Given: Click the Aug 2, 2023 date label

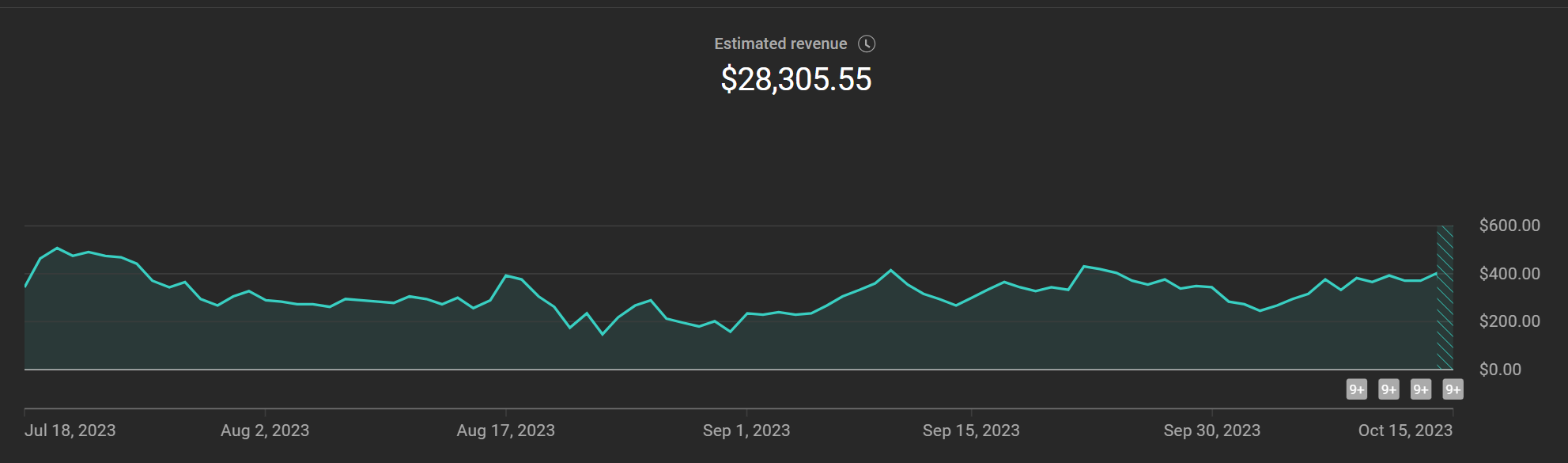Looking at the screenshot, I should tap(265, 431).
